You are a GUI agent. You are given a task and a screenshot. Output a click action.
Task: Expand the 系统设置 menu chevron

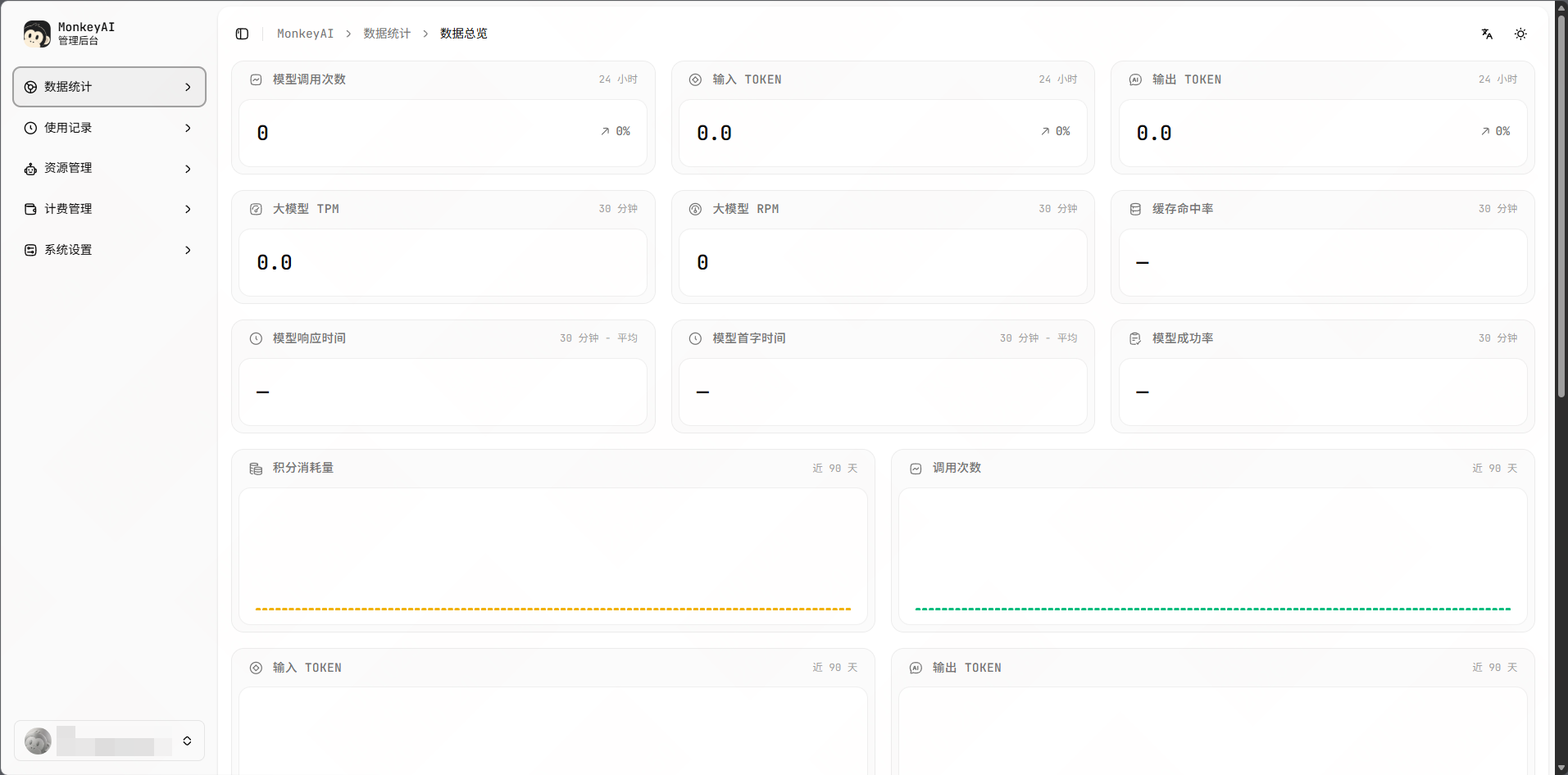click(x=188, y=250)
